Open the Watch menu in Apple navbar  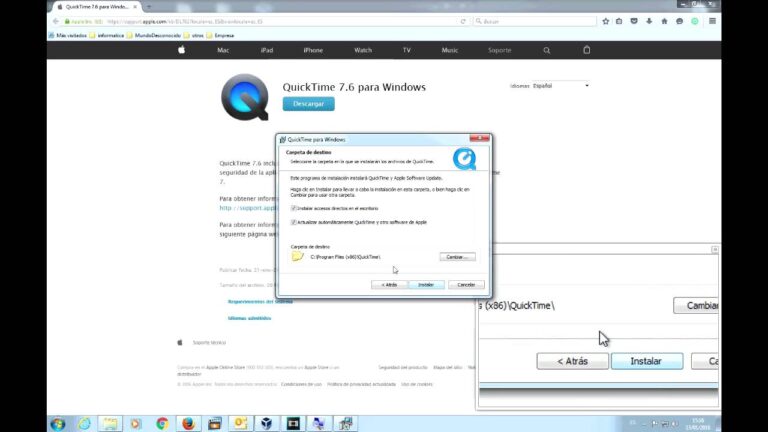(x=363, y=50)
